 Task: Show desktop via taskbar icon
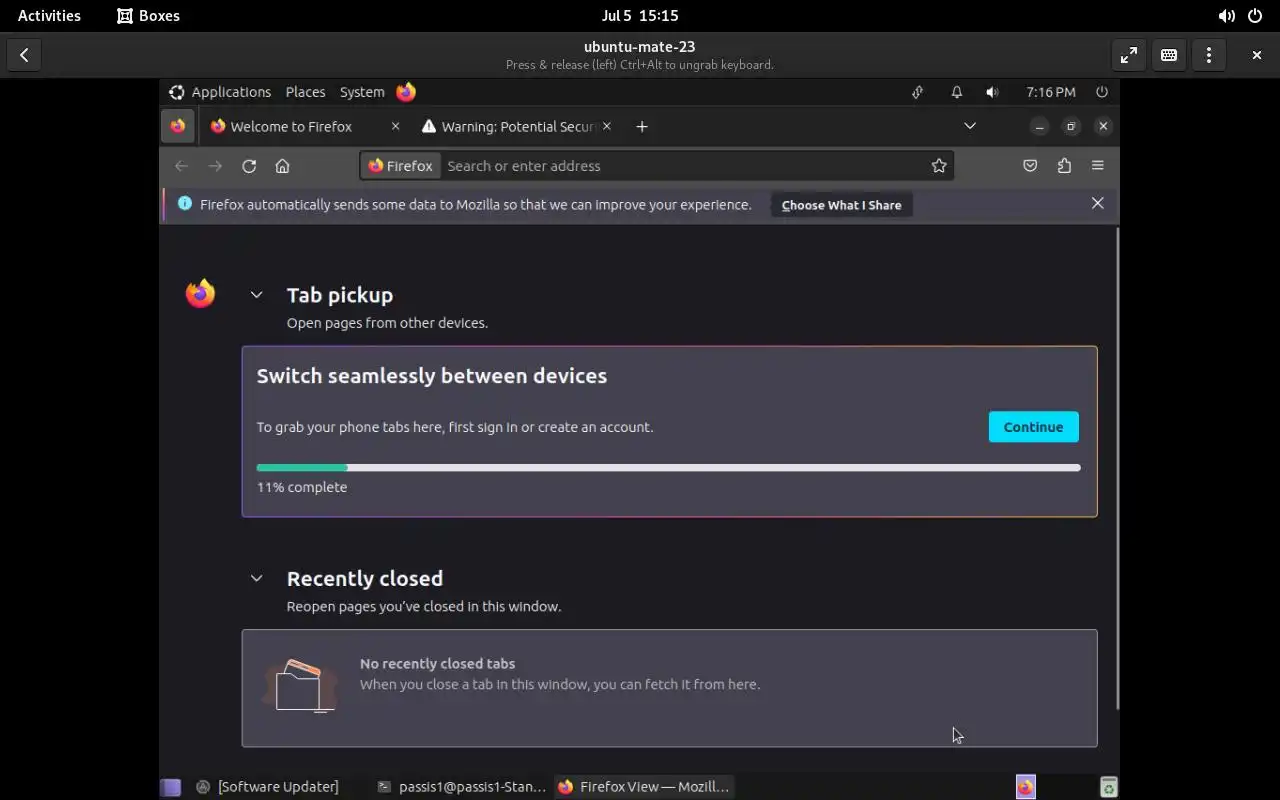(x=171, y=787)
